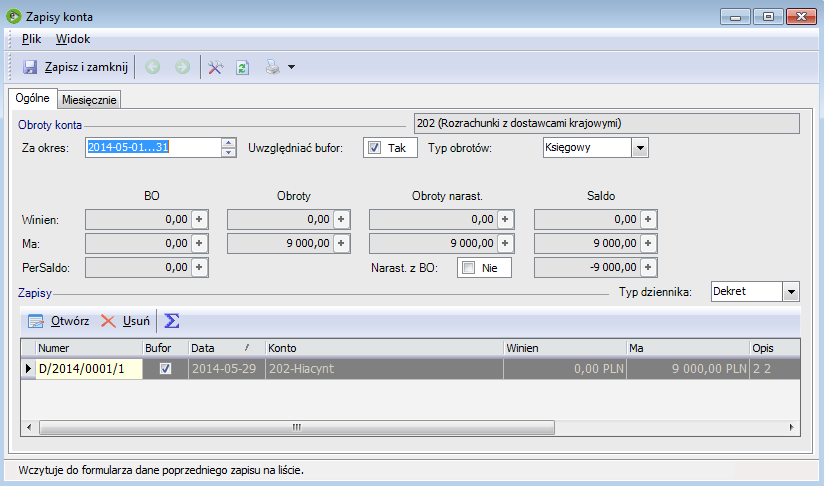The height and width of the screenshot is (486, 824).
Task: Click the Zapisy konta app icon in title bar
Action: (x=14, y=16)
